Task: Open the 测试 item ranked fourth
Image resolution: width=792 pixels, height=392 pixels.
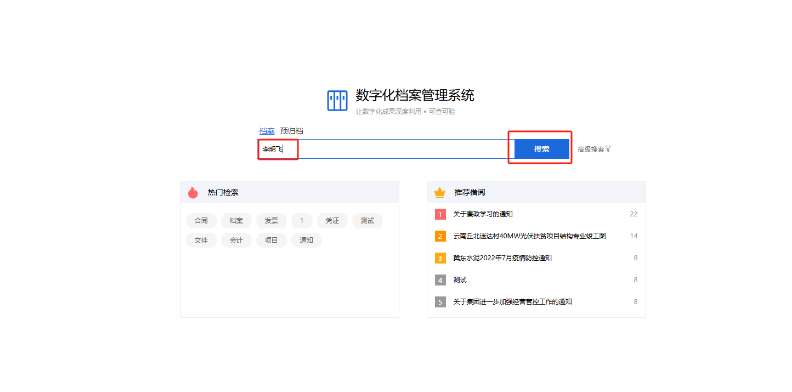Action: tap(460, 280)
